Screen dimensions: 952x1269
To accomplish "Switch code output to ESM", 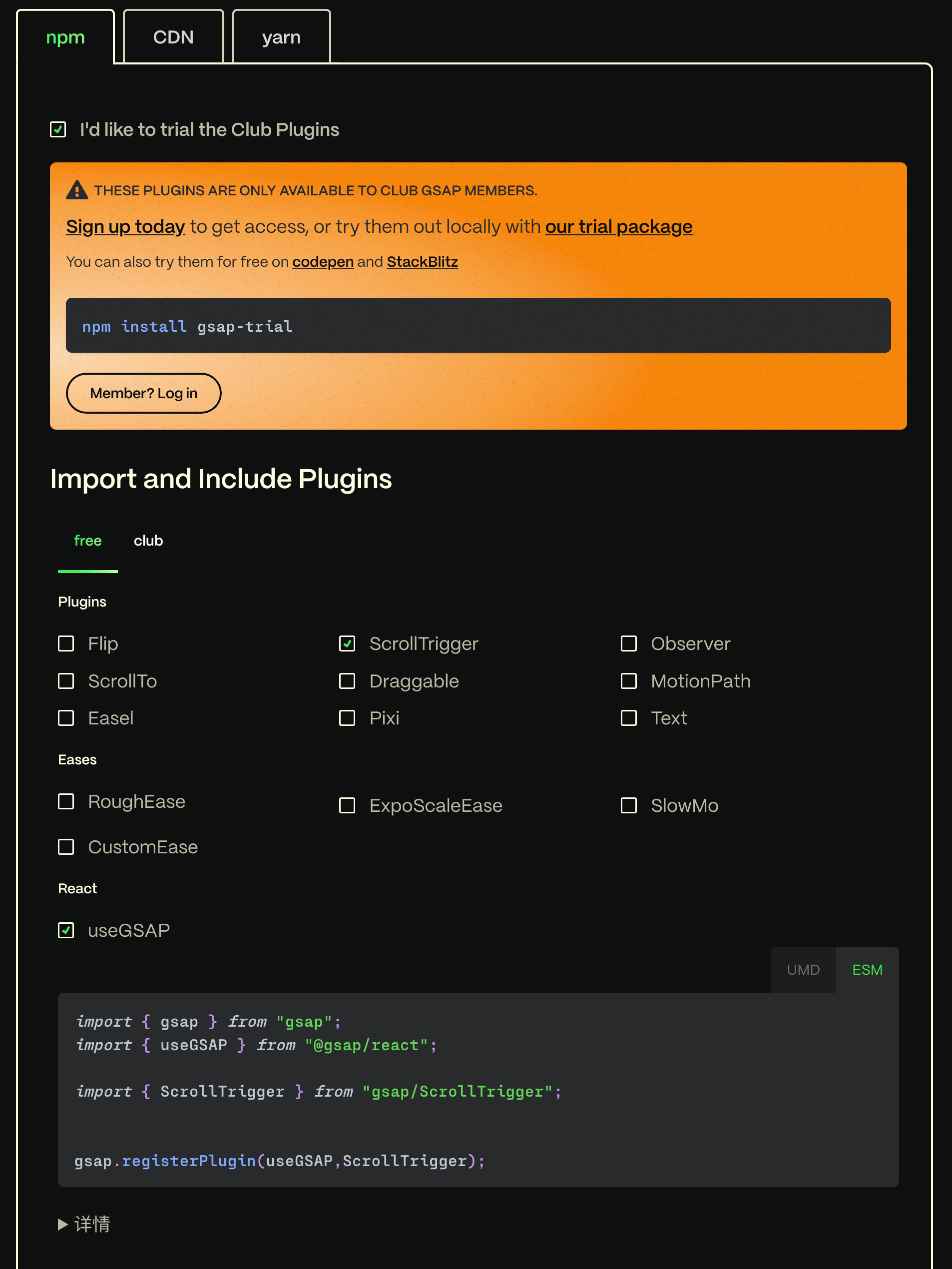I will pos(867,970).
